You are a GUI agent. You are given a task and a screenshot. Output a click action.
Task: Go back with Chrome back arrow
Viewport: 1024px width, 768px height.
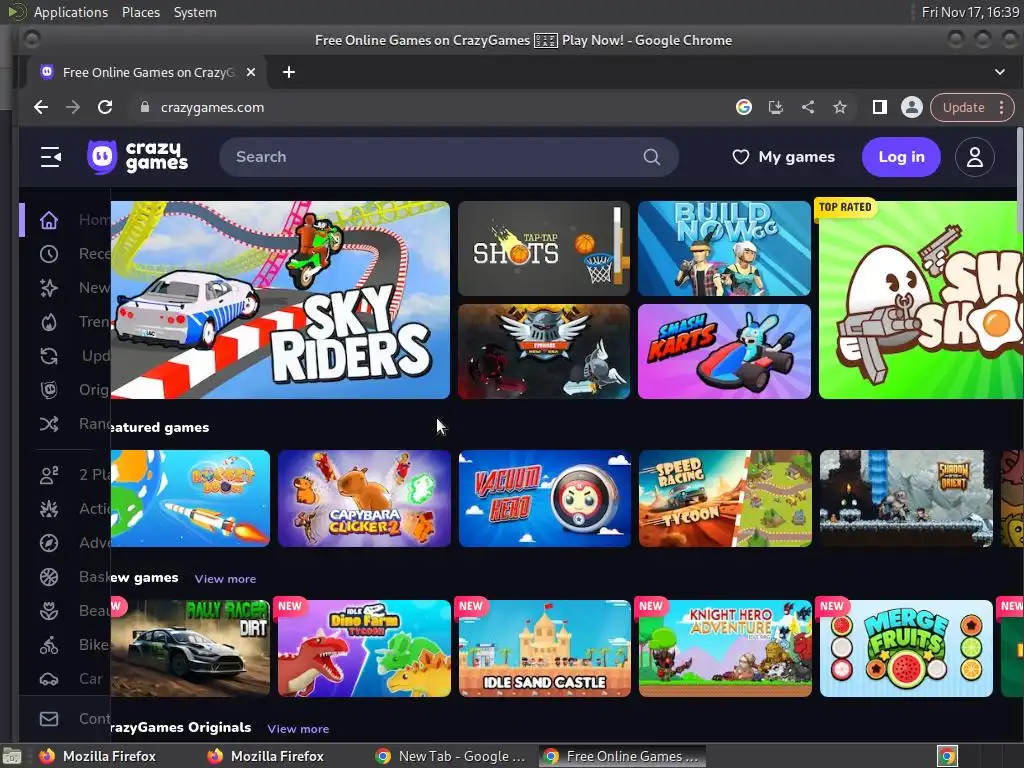coord(41,107)
